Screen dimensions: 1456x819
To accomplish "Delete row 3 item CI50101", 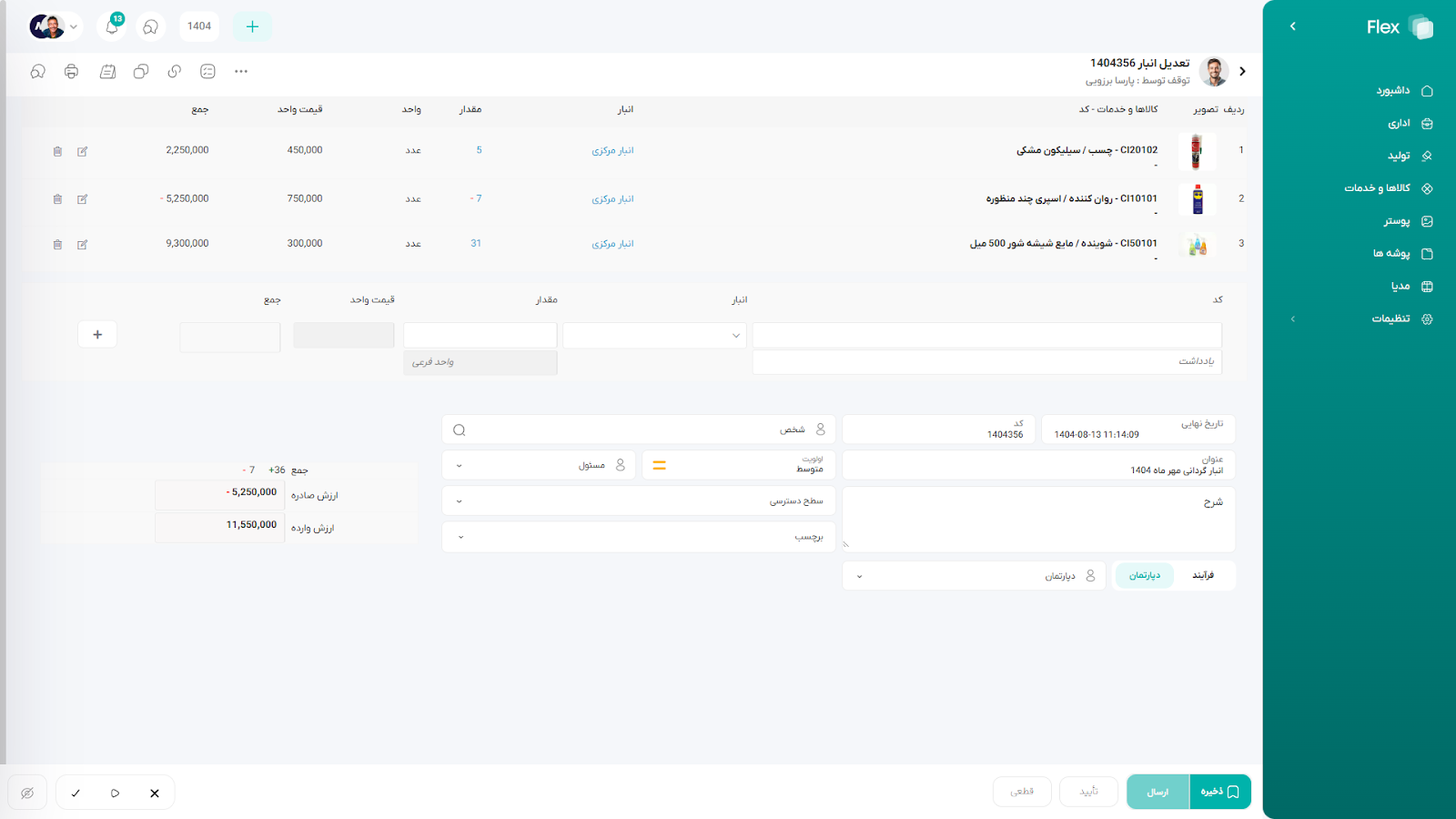I will (x=57, y=244).
